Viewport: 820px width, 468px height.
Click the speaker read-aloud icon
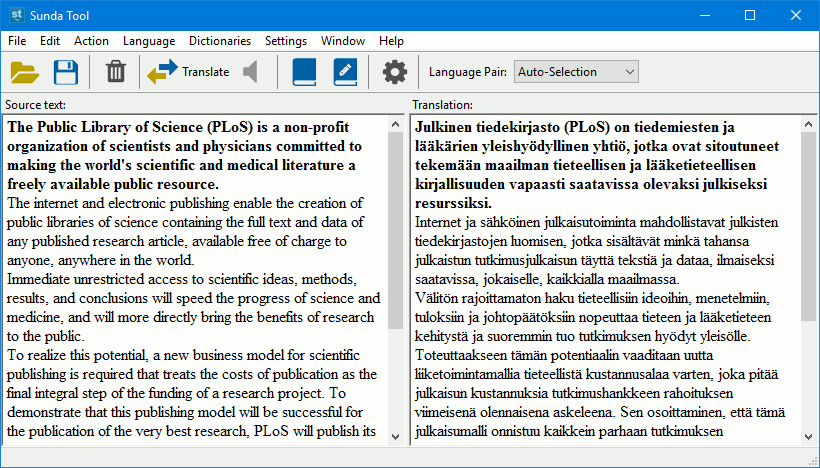point(251,72)
